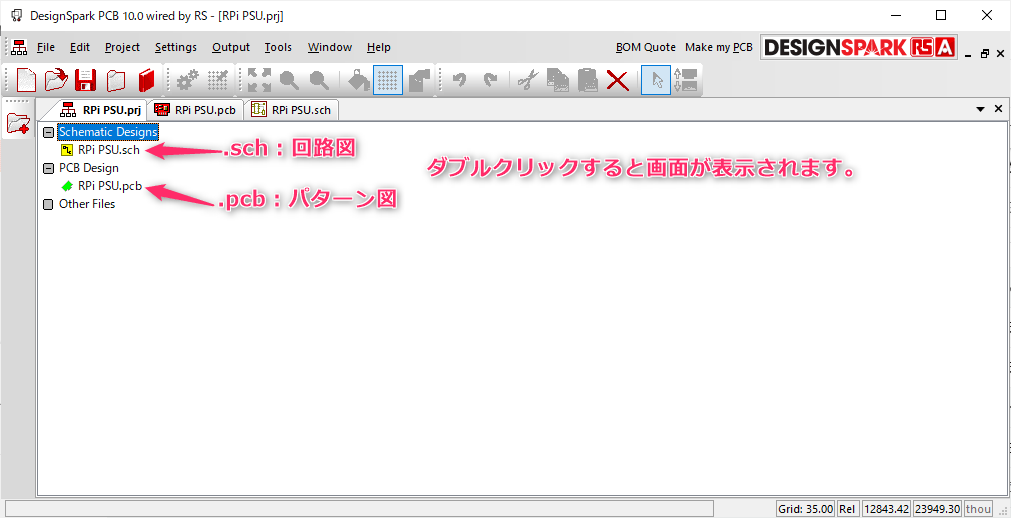The height and width of the screenshot is (518, 1011).
Task: Open the Settings menu
Action: [176, 47]
